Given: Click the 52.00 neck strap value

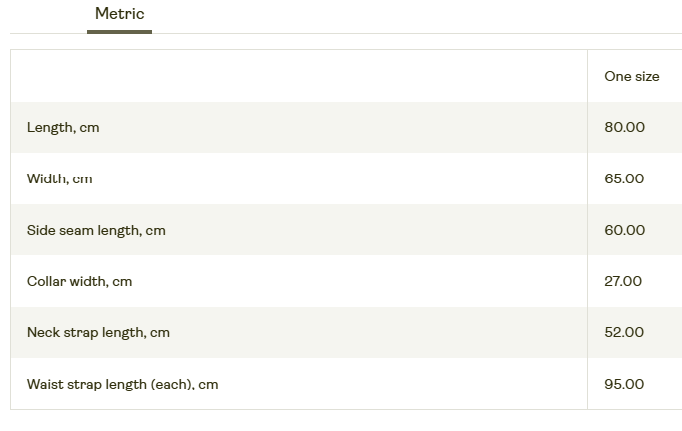Looking at the screenshot, I should [624, 333].
